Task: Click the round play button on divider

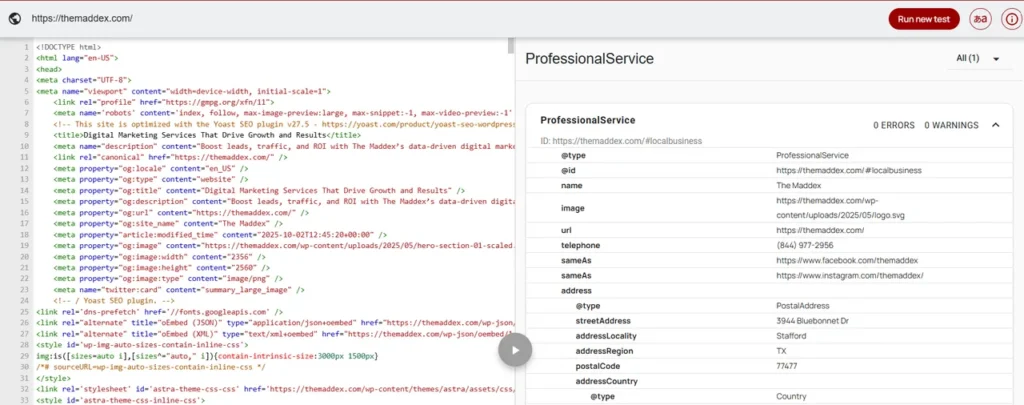Action: [x=515, y=349]
